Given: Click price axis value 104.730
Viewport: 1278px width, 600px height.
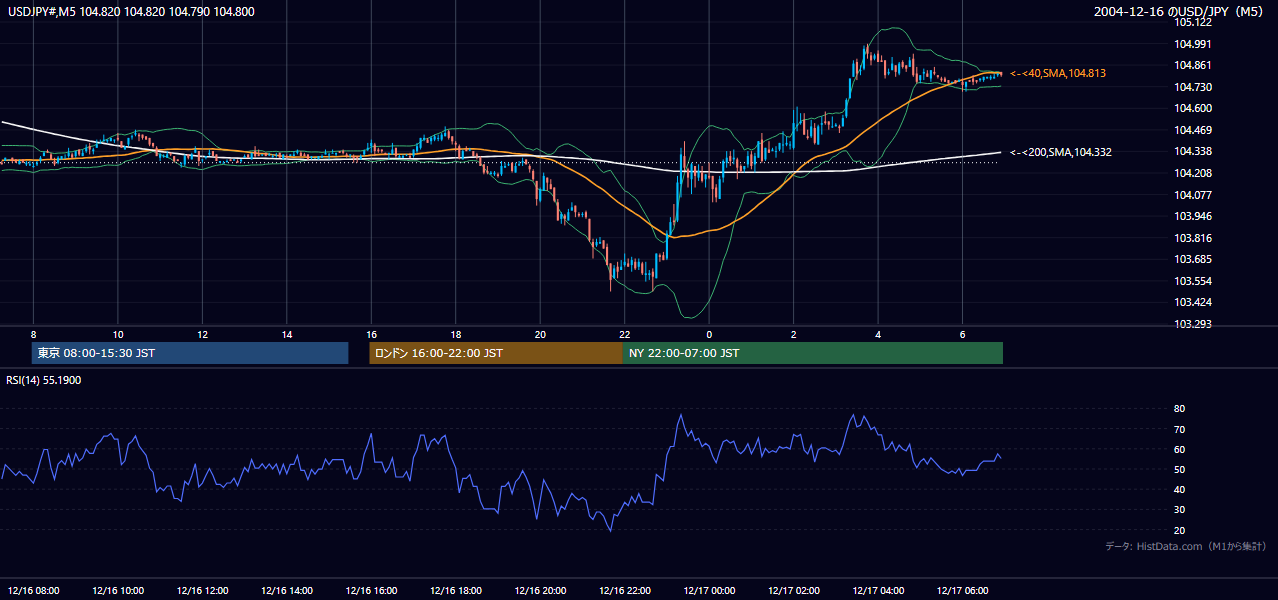Looking at the screenshot, I should [1193, 87].
